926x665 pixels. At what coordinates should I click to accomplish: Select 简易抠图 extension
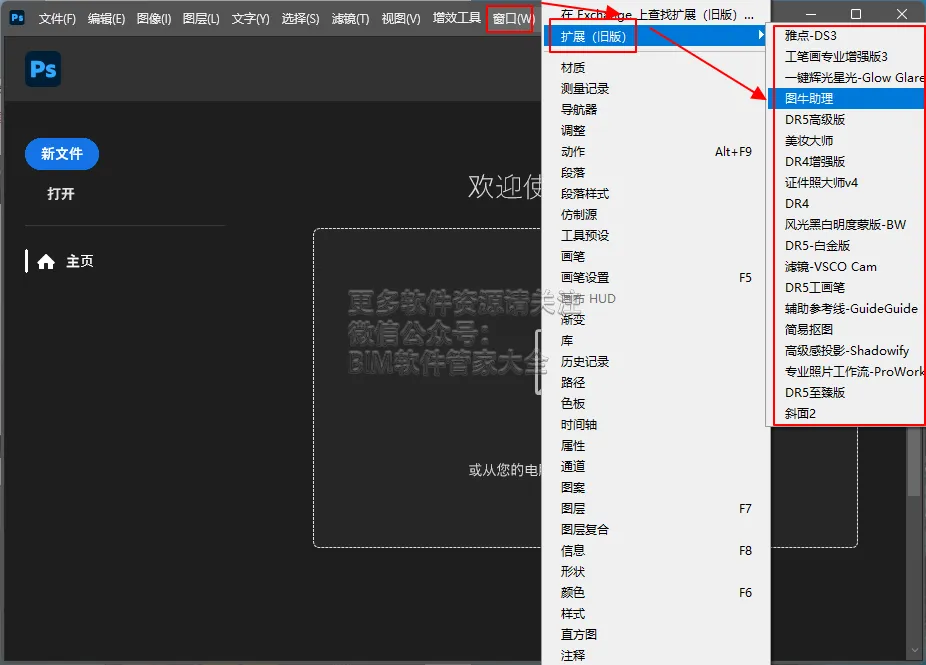tap(847, 330)
